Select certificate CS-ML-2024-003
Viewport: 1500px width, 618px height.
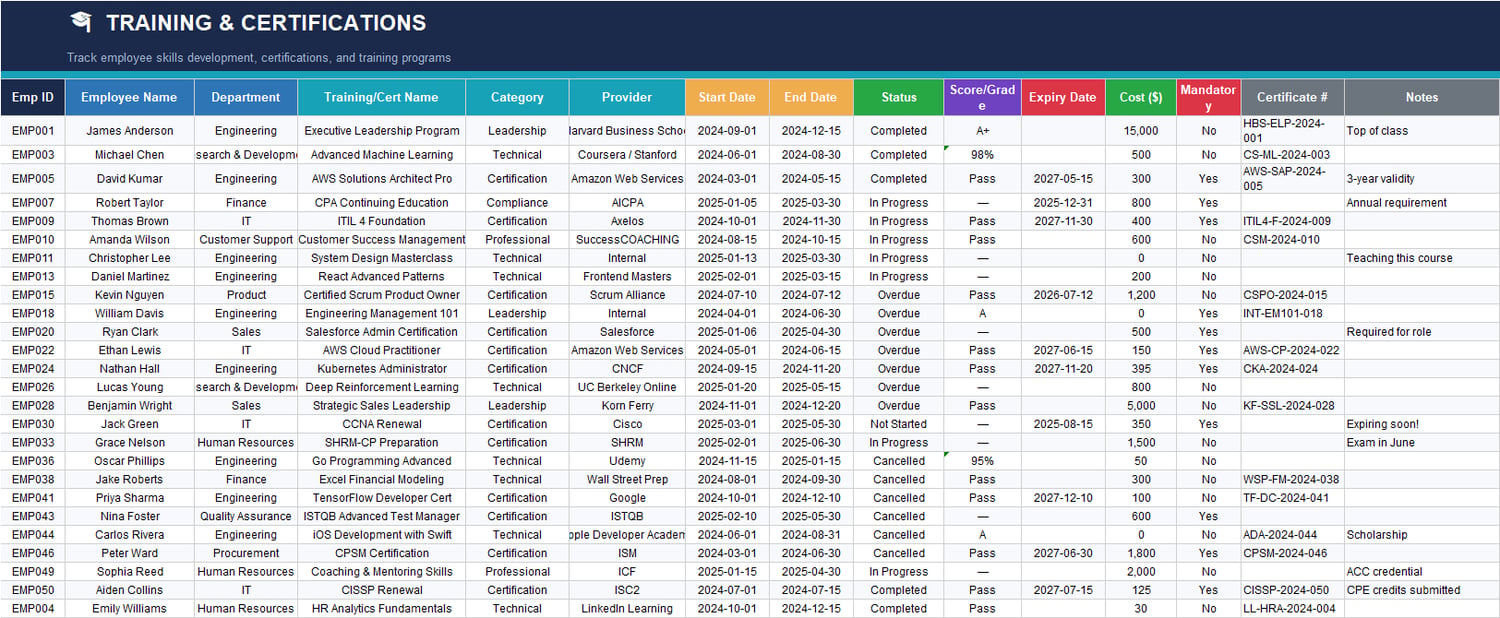point(1293,155)
